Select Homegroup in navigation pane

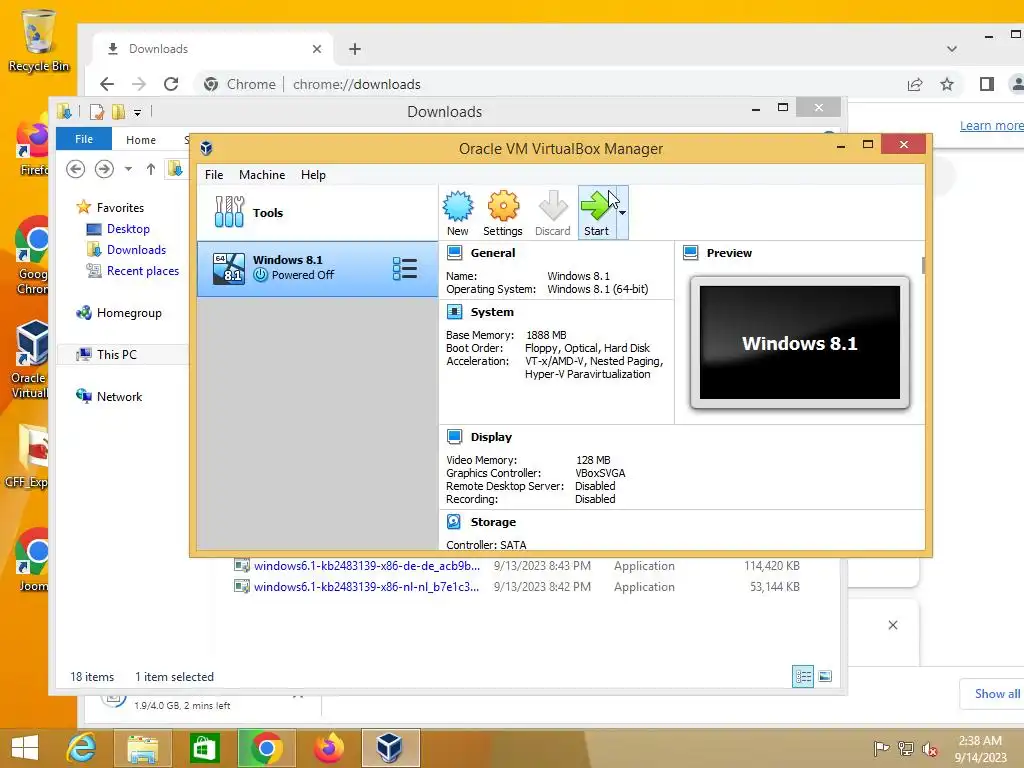click(129, 313)
